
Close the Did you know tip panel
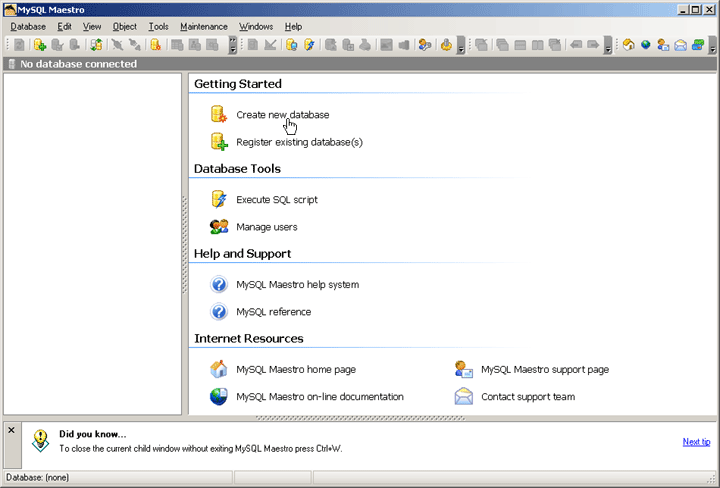pos(11,430)
